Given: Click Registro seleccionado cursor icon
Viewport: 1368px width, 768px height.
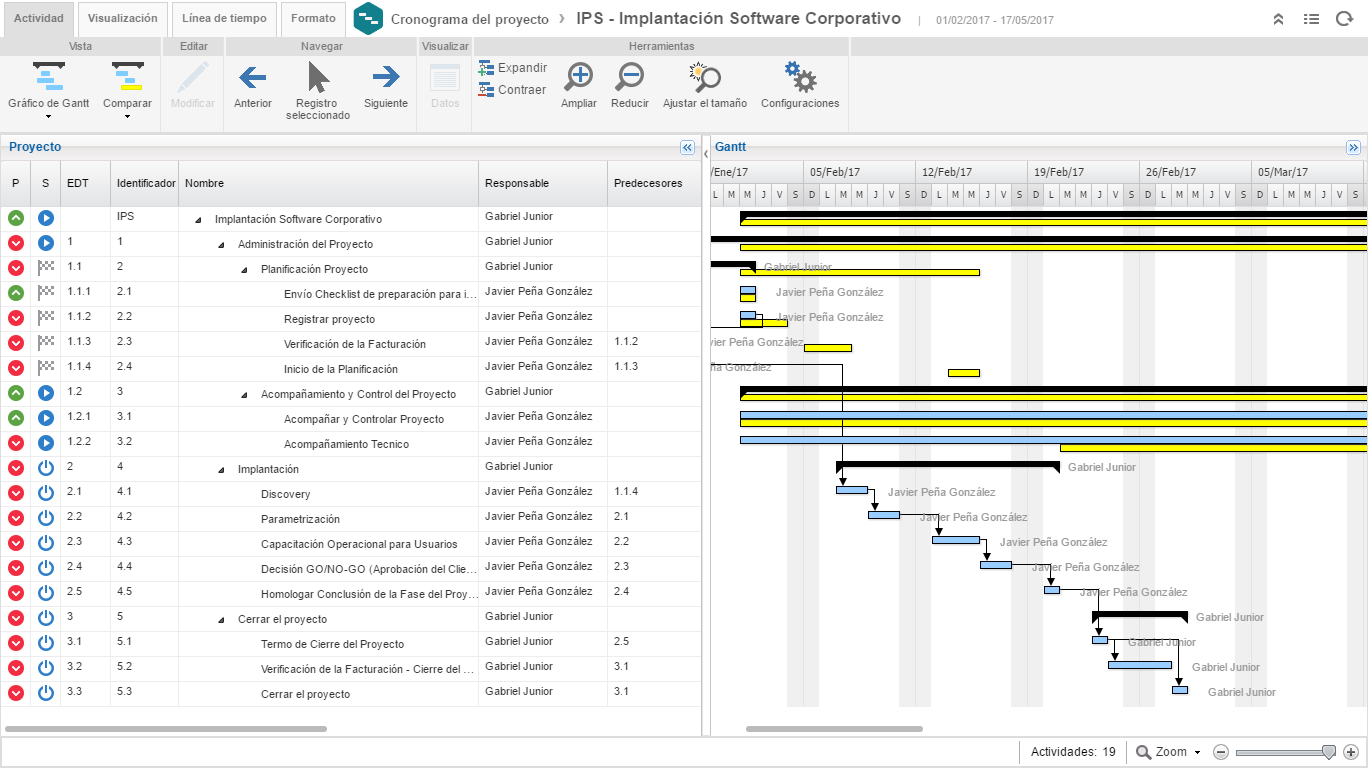Looking at the screenshot, I should coord(318,78).
